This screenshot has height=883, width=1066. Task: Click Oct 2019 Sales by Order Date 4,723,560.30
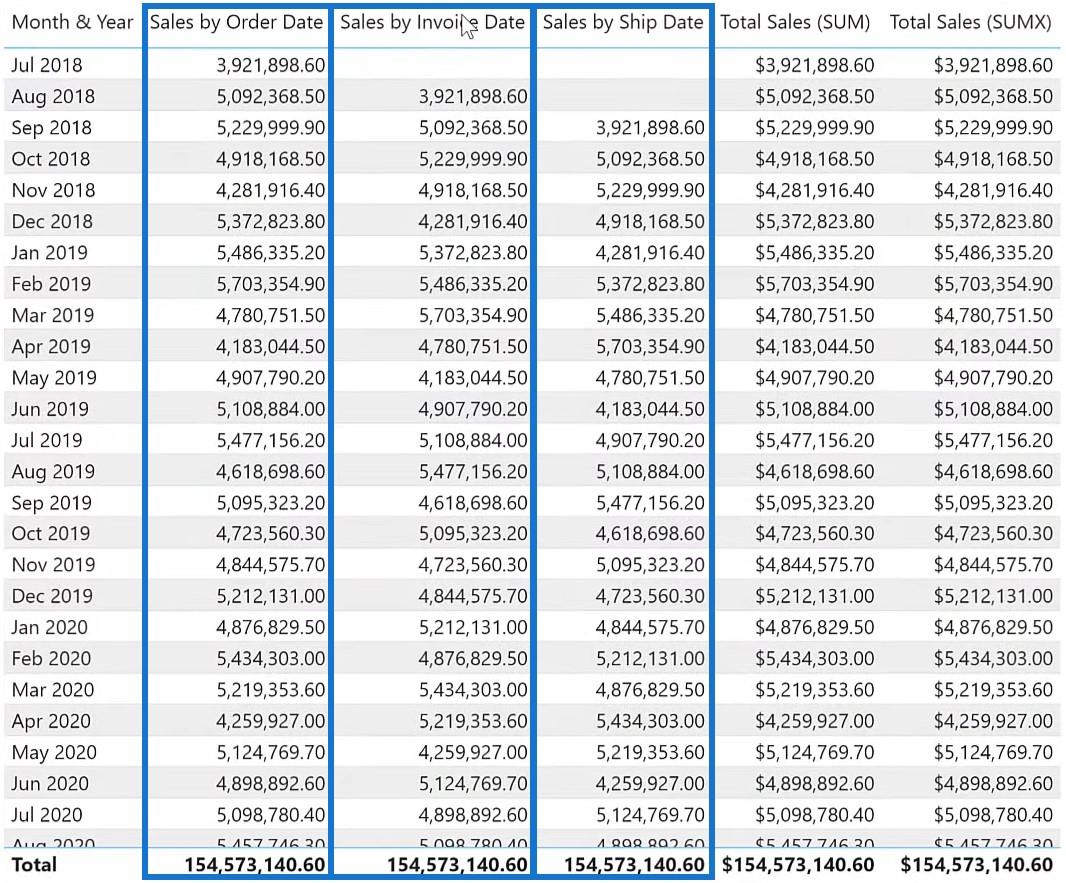tap(271, 534)
